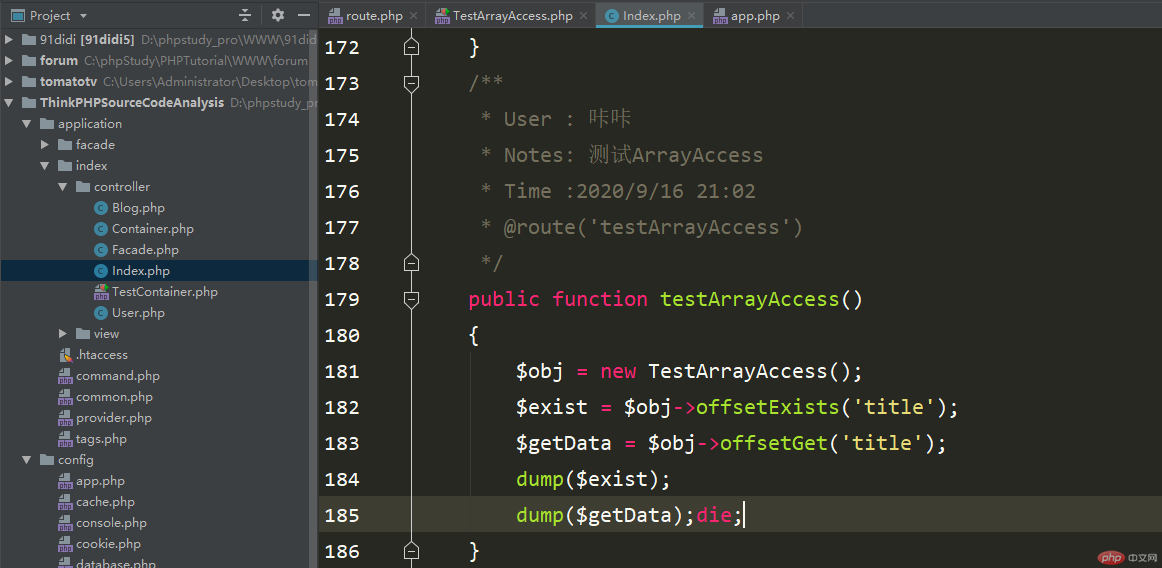Click the tomatotv folder icon
1162x568 pixels.
click(x=29, y=82)
